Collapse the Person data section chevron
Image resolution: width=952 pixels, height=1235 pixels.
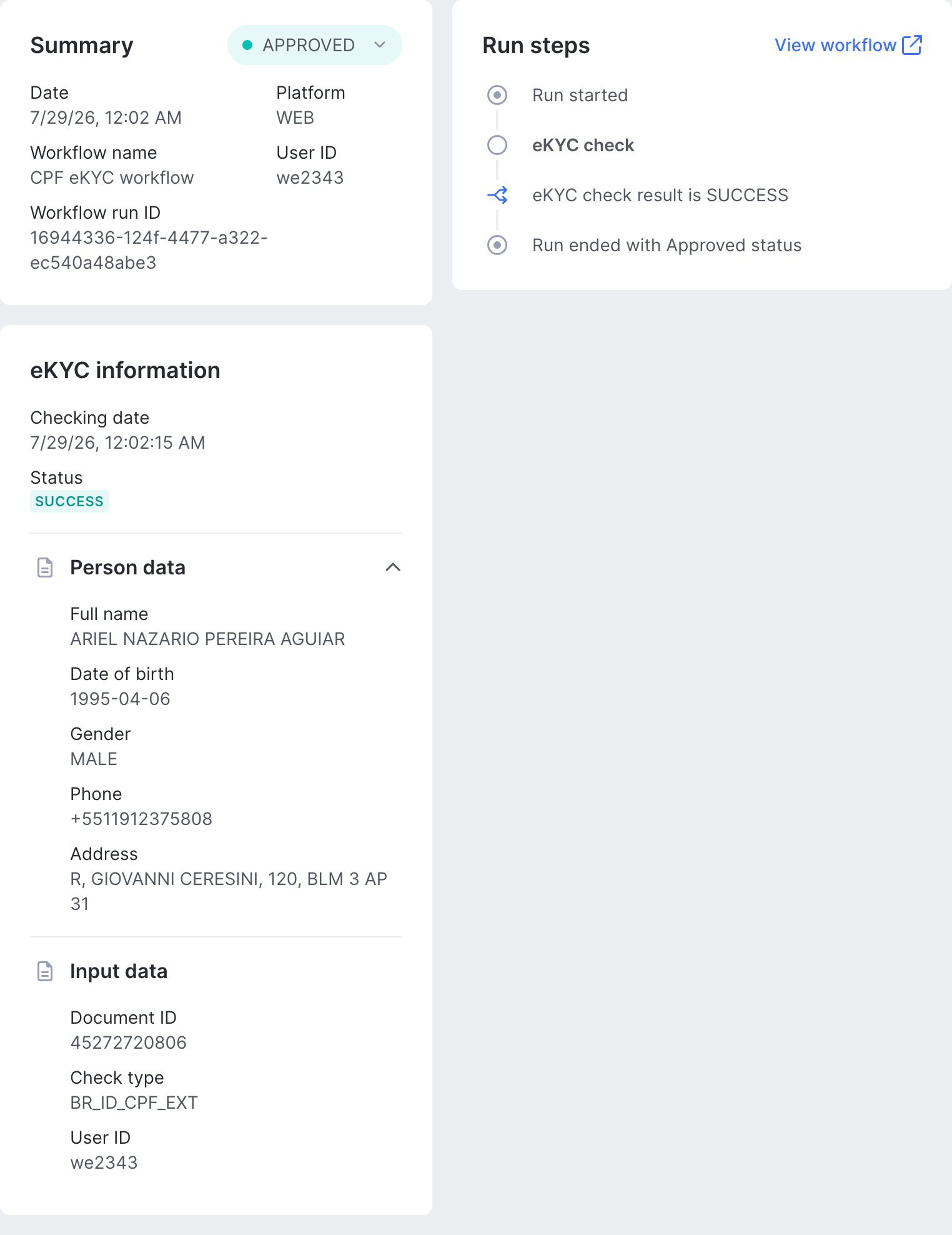click(x=393, y=567)
